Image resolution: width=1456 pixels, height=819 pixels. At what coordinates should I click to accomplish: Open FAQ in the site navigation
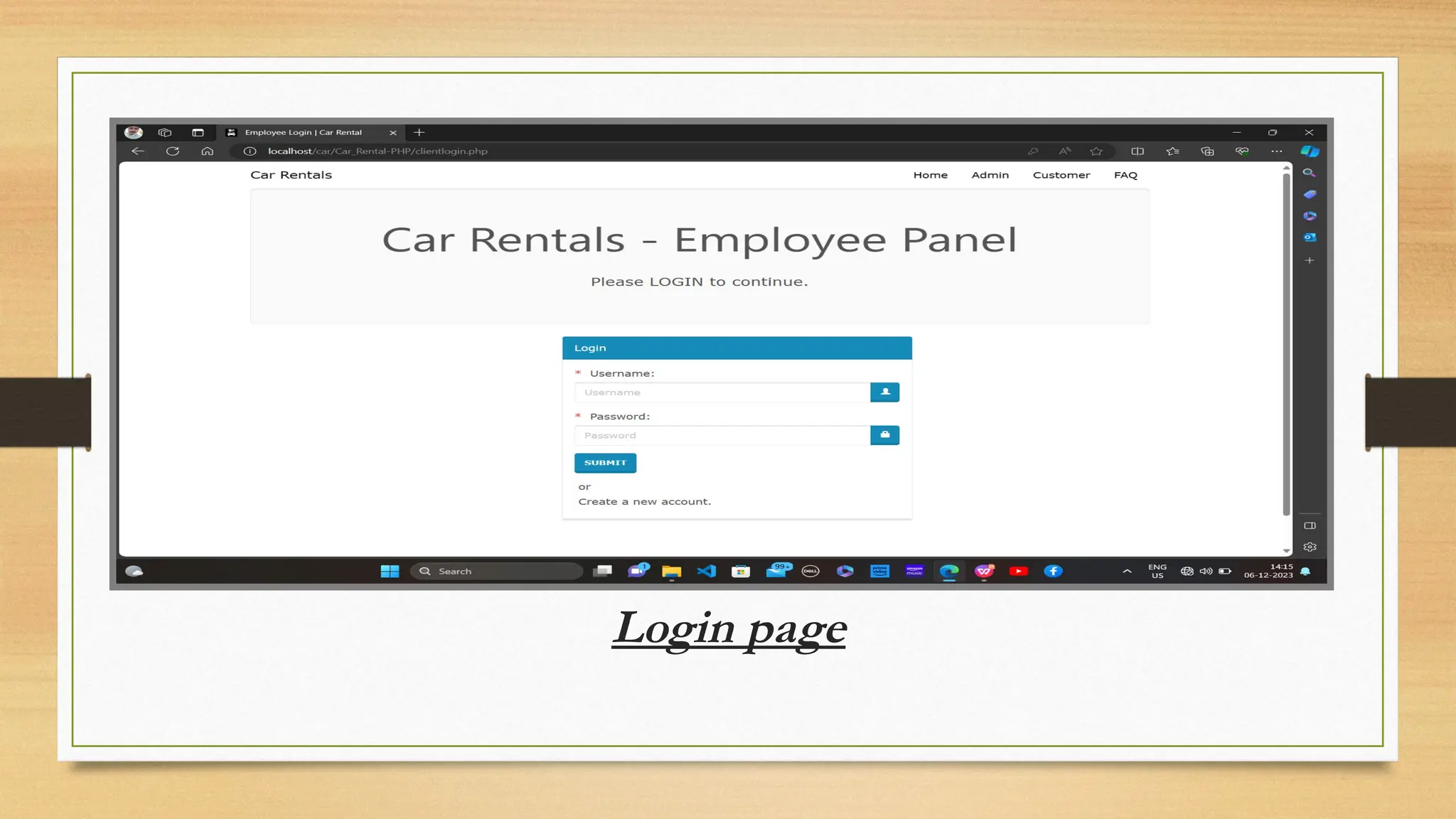pos(1125,175)
